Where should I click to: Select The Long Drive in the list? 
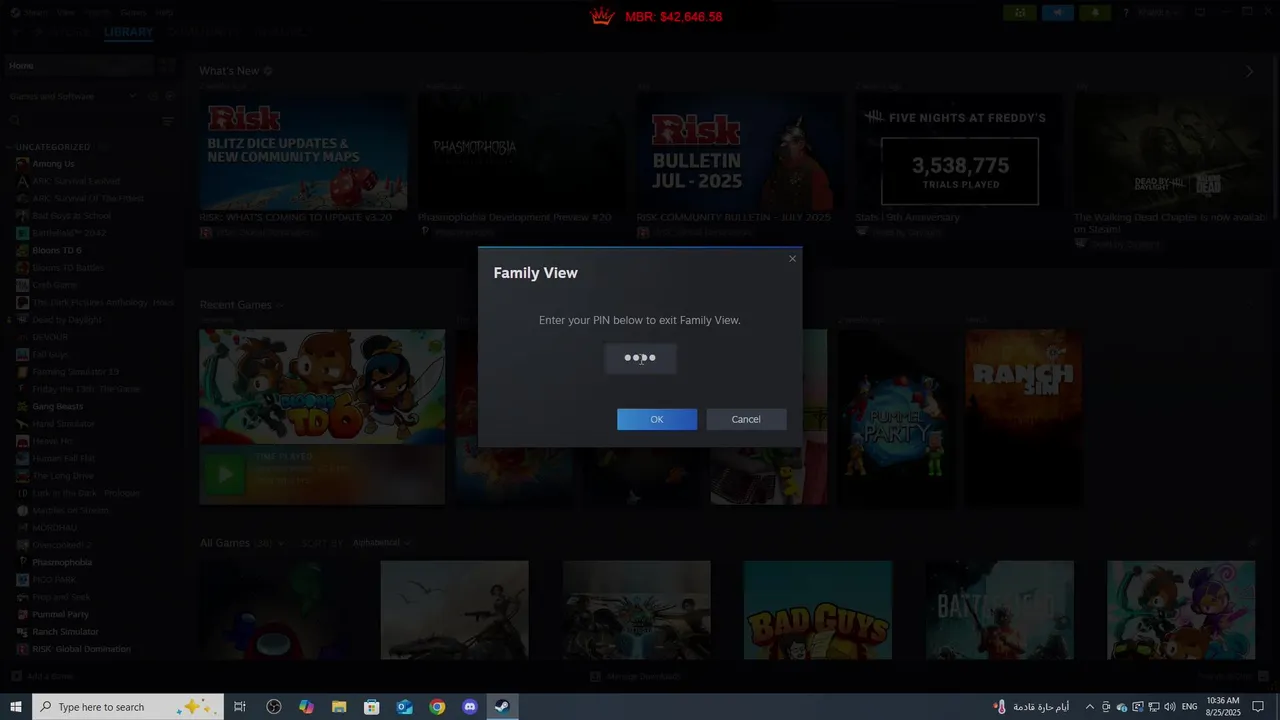(x=62, y=476)
